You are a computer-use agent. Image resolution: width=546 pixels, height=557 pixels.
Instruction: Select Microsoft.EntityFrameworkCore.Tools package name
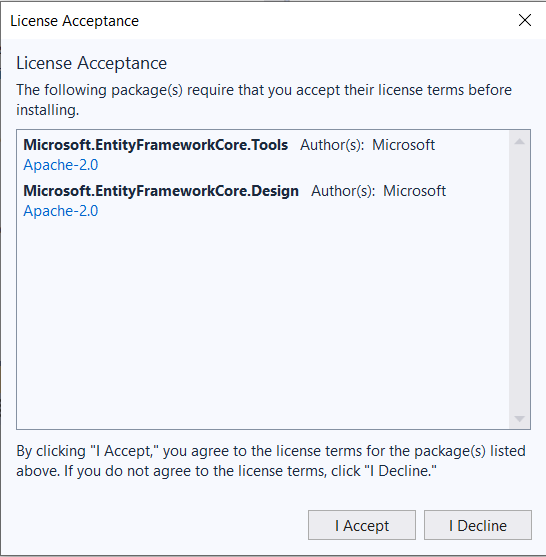[156, 145]
